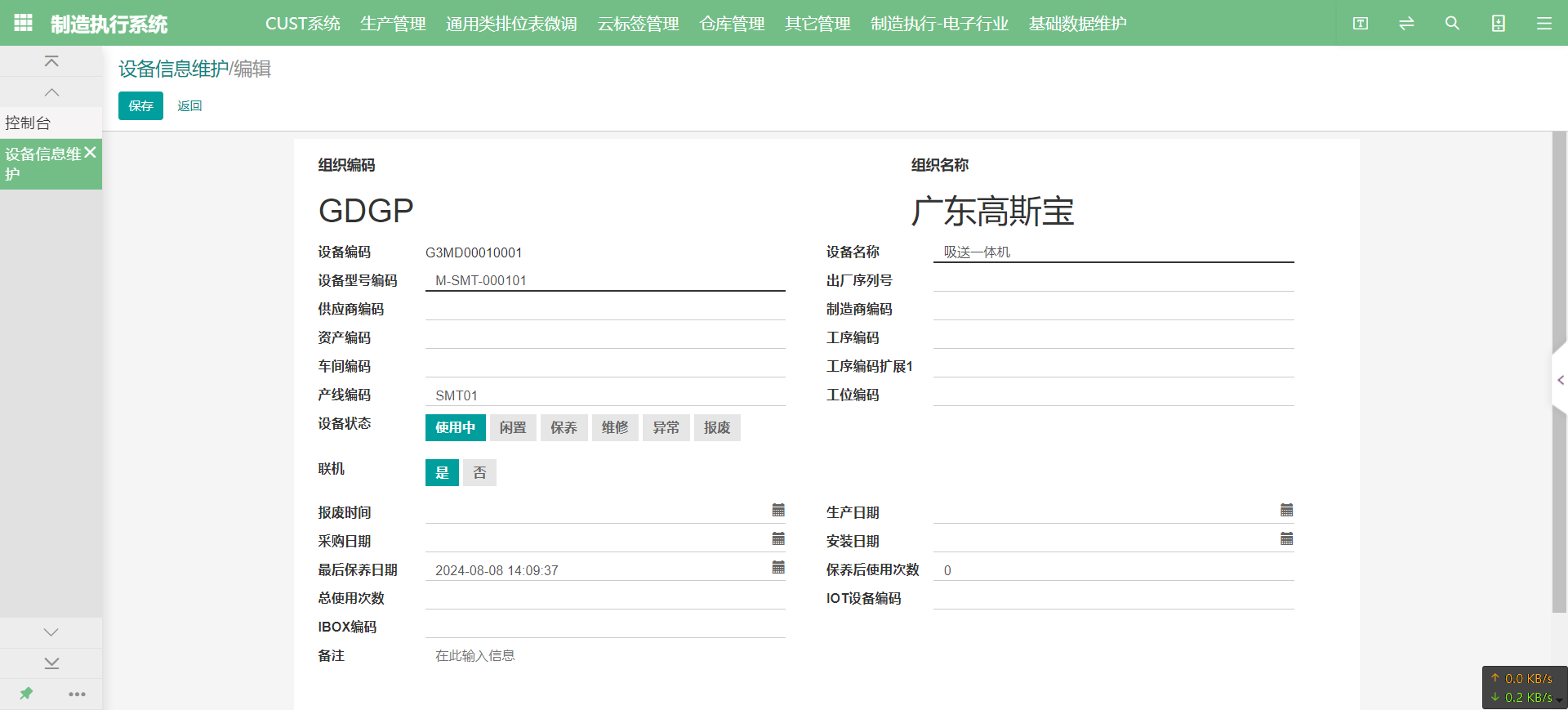1568x710 pixels.
Task: Open the 仓库管理 menu
Action: coord(732,24)
